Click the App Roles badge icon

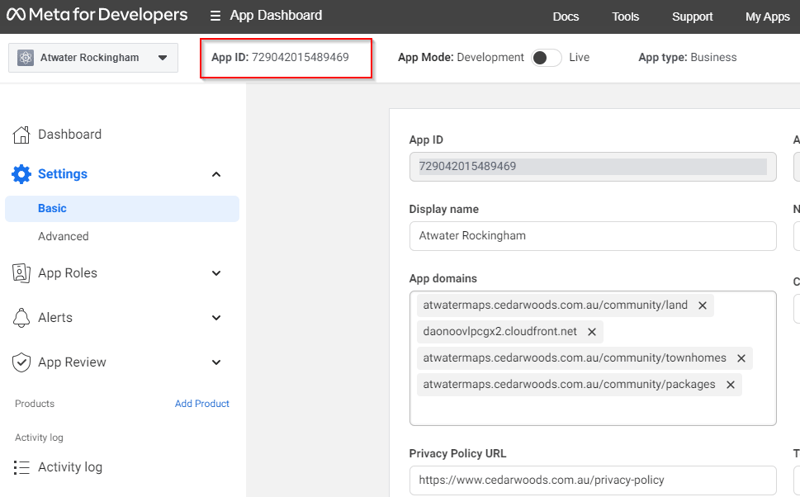click(21, 273)
